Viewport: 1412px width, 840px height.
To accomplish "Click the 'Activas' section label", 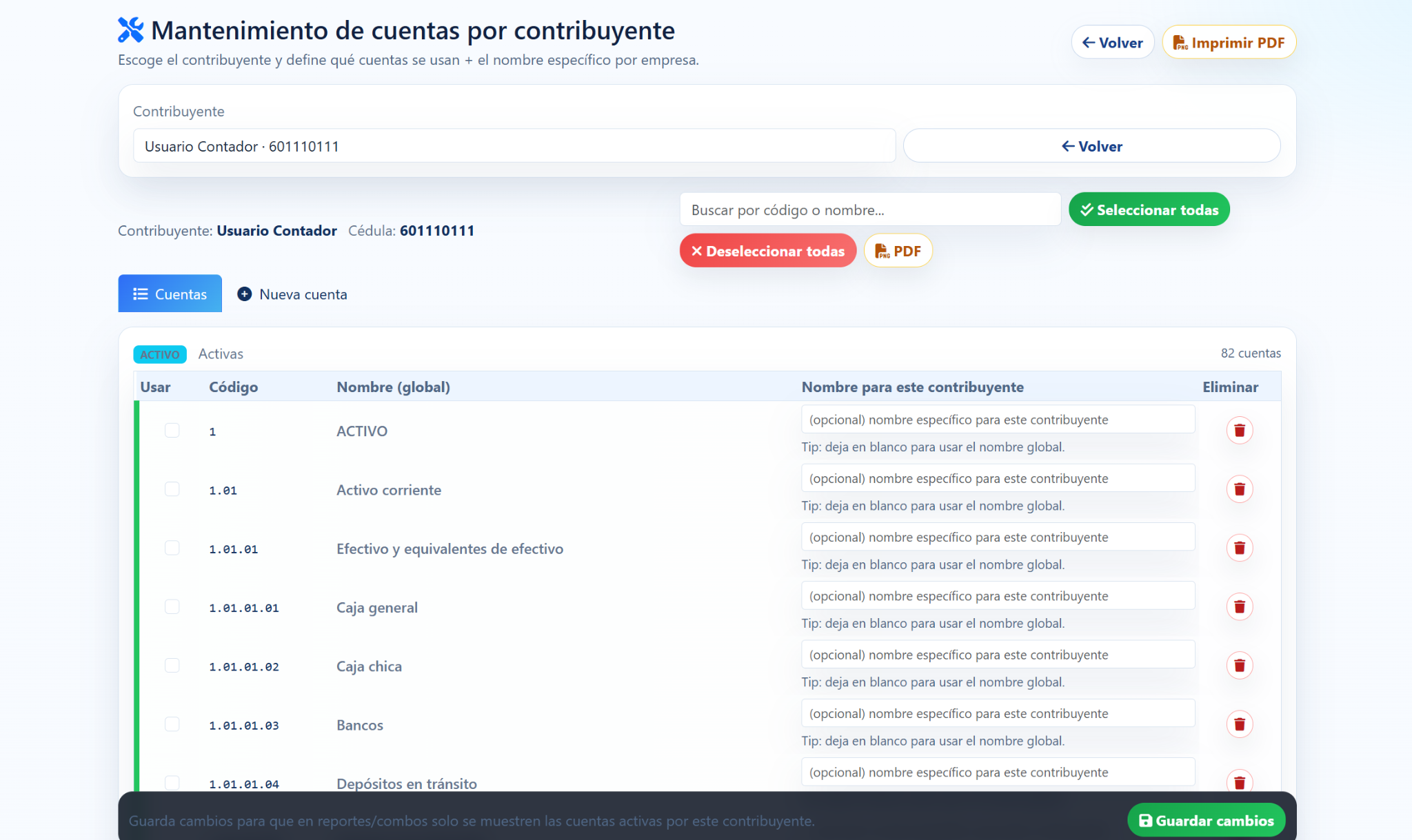I will (x=221, y=354).
